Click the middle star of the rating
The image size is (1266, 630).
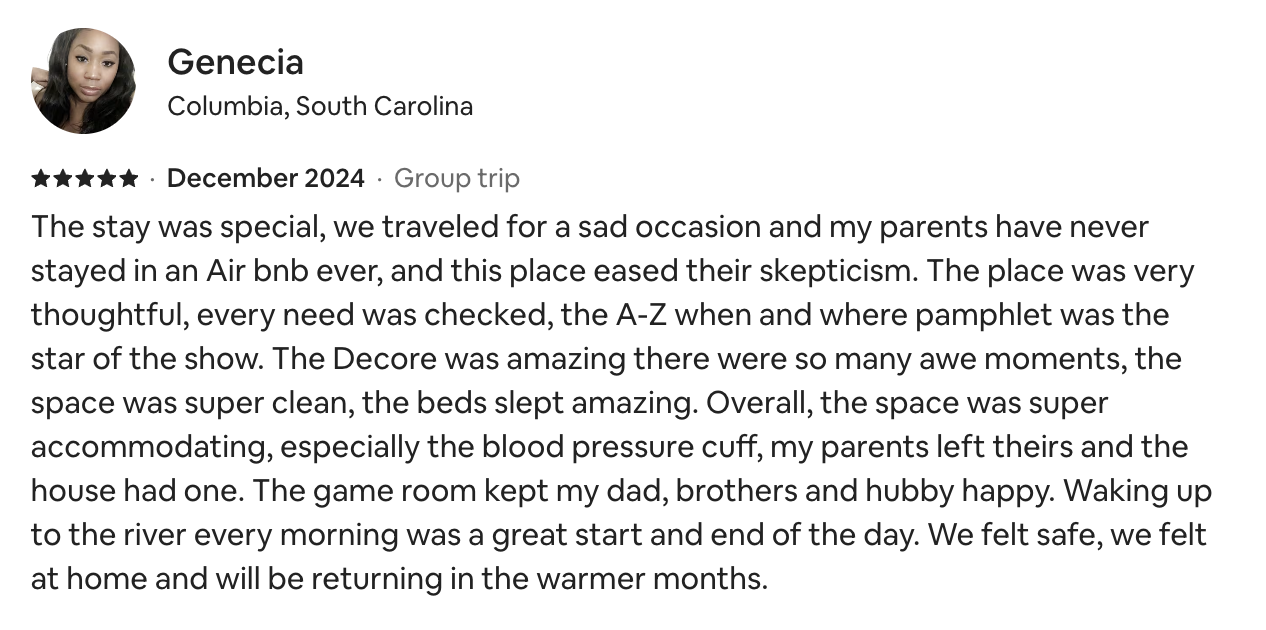(x=85, y=179)
